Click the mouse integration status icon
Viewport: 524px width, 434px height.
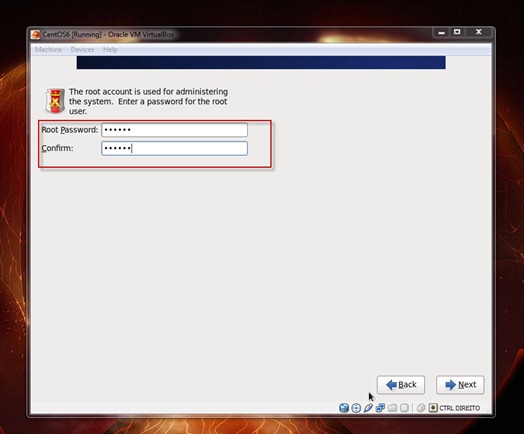click(421, 408)
